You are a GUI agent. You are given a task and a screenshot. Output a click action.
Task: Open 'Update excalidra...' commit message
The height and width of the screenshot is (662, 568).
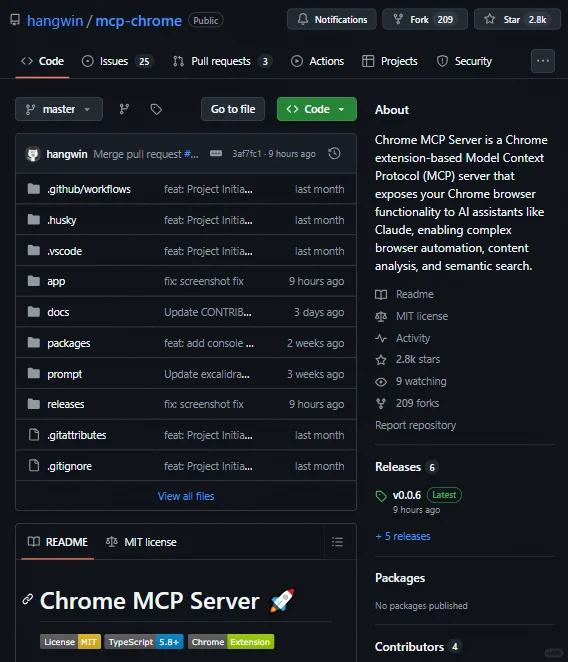point(207,374)
